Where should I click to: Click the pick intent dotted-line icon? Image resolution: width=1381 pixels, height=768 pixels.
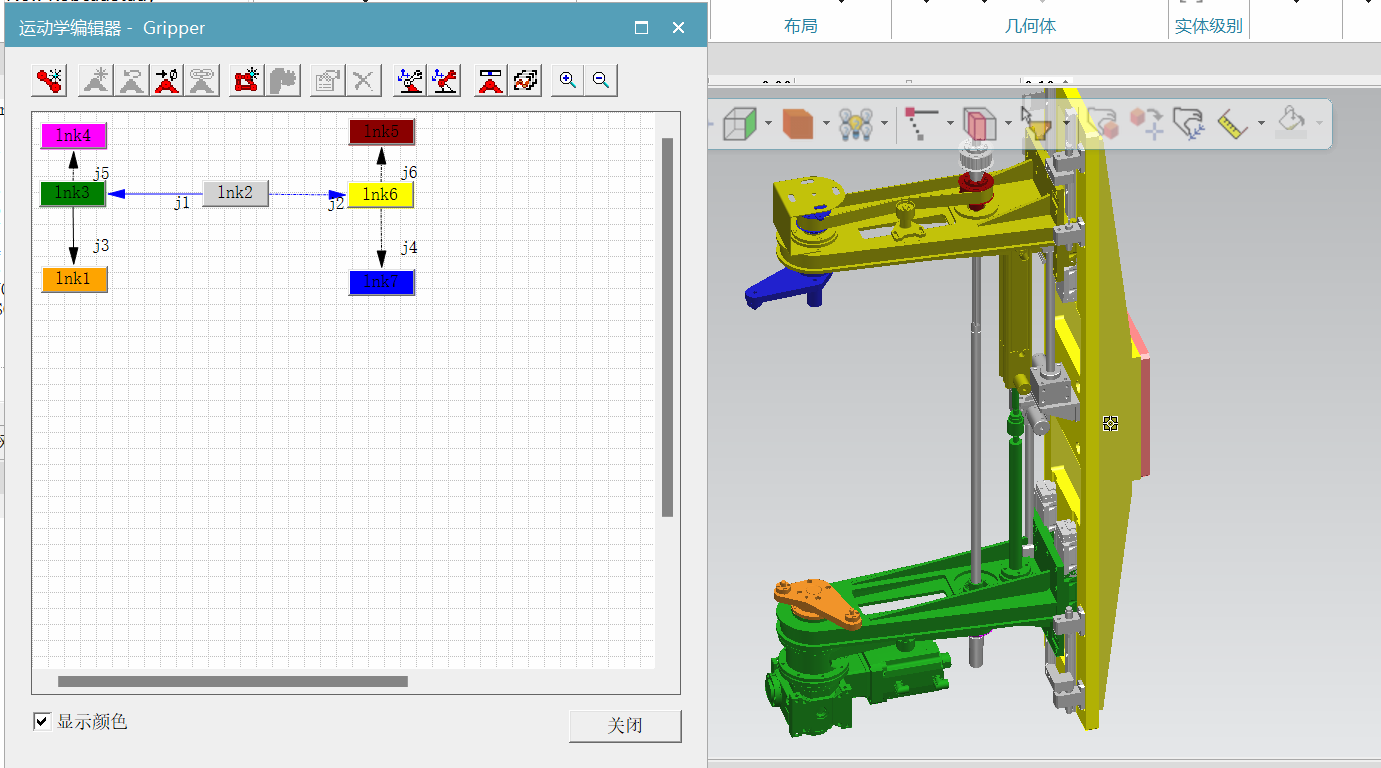(920, 123)
